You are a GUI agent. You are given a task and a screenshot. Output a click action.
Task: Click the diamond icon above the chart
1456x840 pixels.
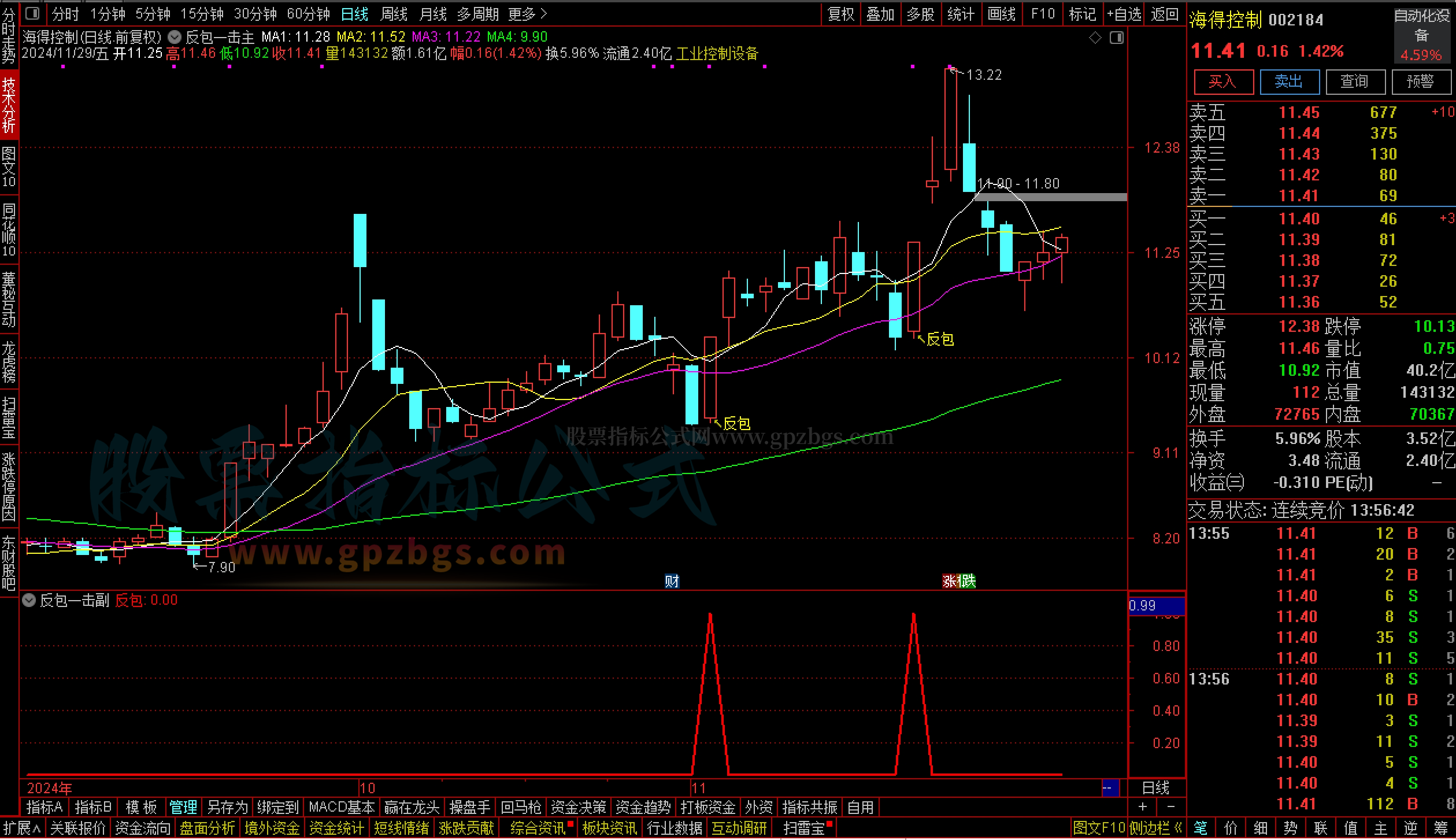1095,38
